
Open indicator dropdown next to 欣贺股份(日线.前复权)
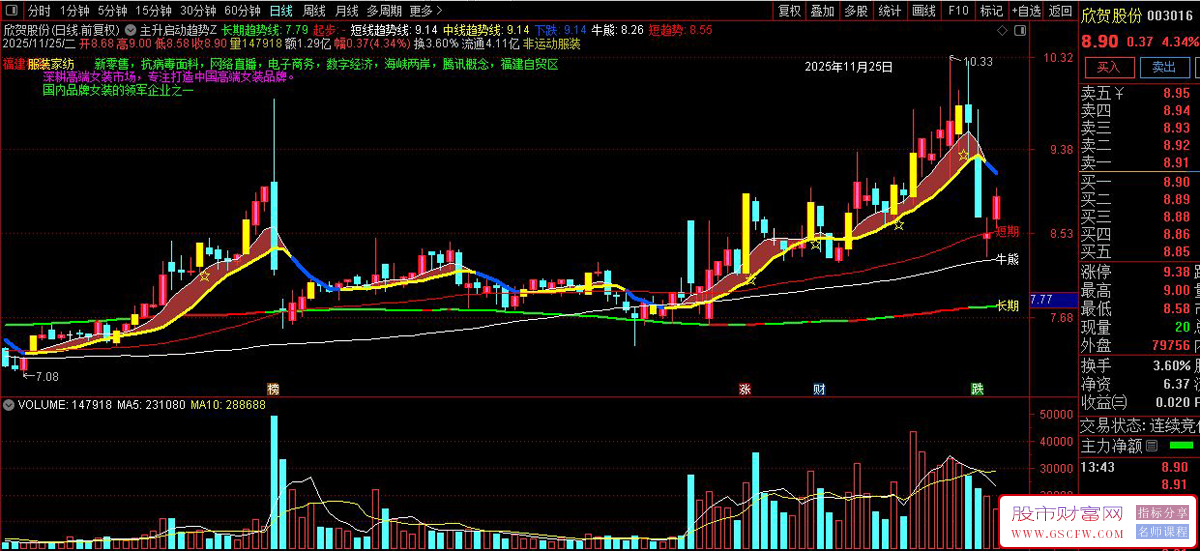128,30
